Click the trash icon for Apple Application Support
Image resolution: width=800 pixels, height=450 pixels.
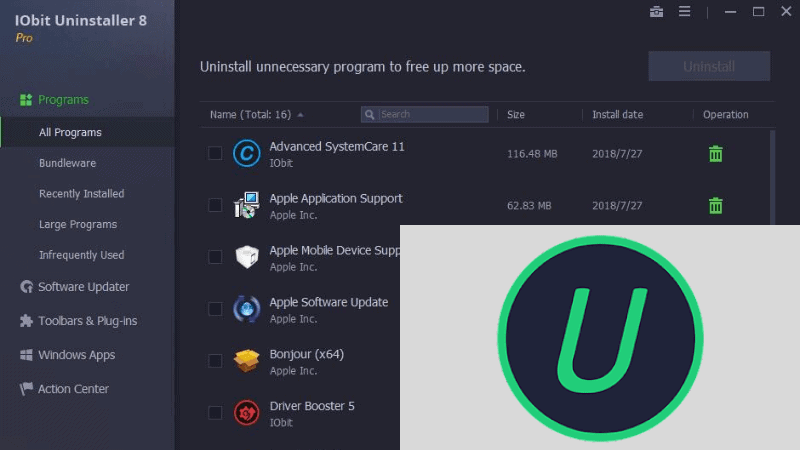[715, 205]
